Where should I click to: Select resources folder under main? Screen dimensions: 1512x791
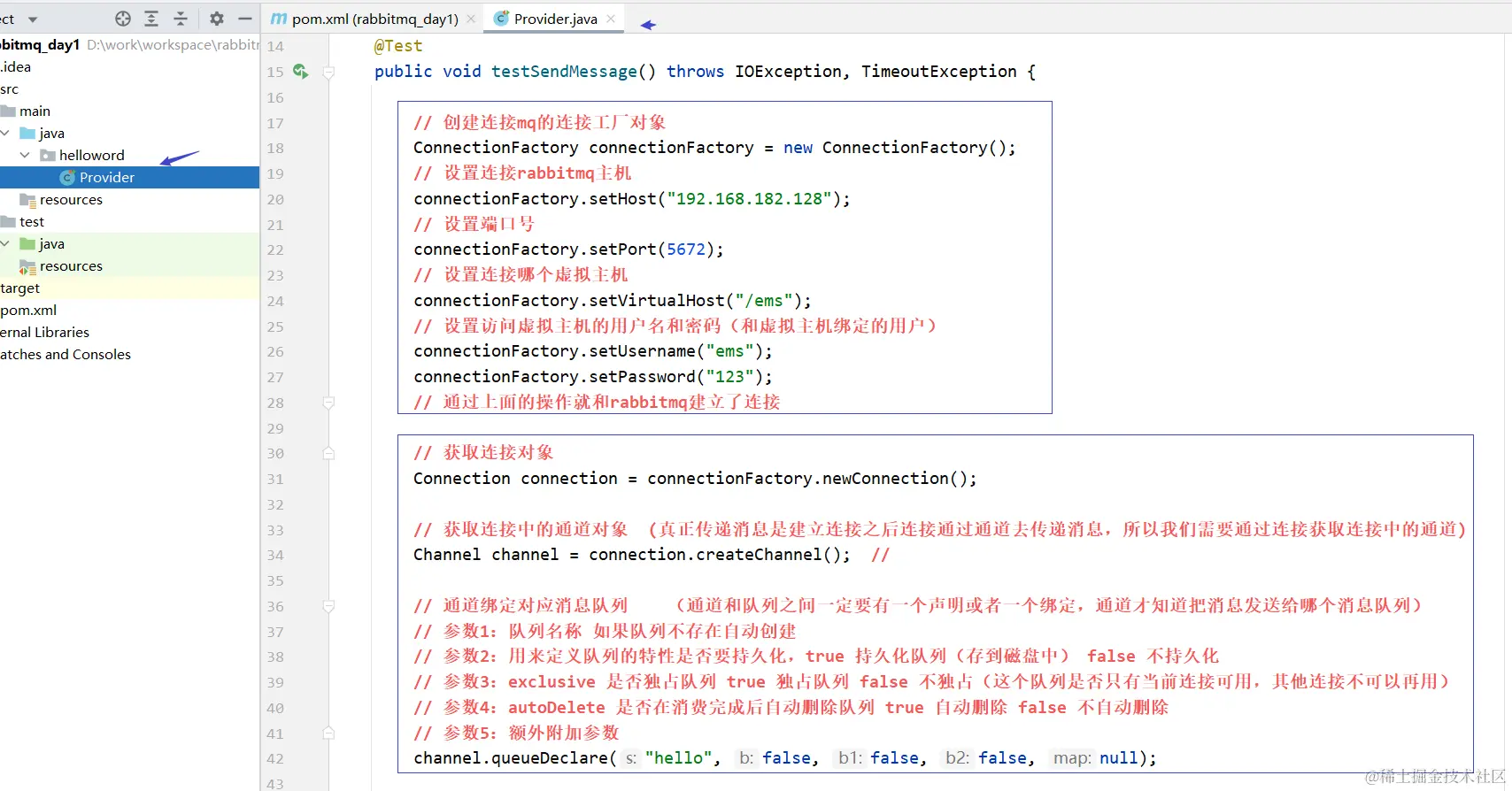click(71, 199)
